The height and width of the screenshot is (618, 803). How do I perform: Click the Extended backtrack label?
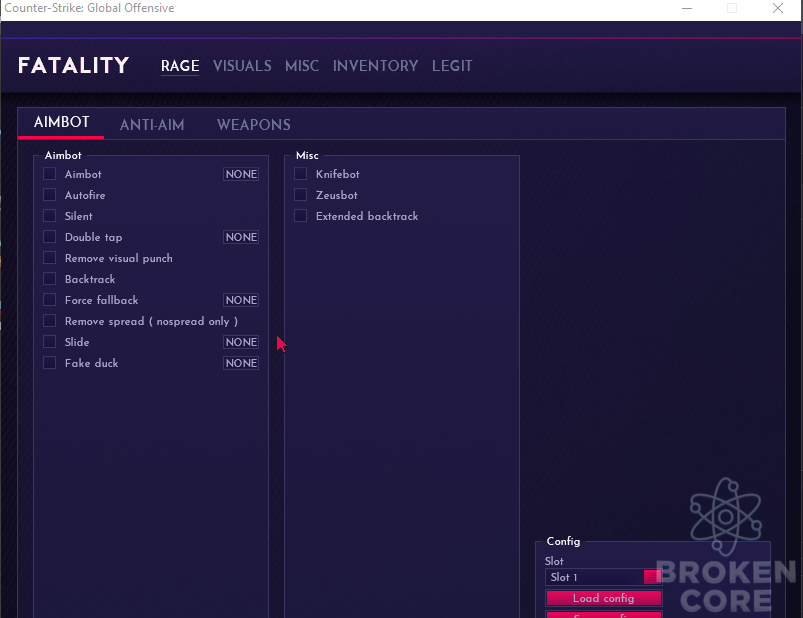pyautogui.click(x=367, y=216)
